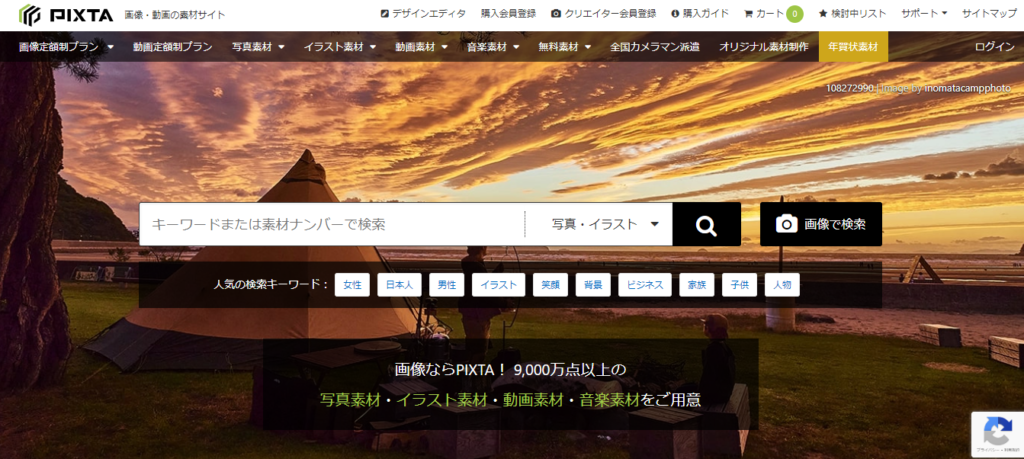Open 検討中リスト link

click(x=853, y=14)
